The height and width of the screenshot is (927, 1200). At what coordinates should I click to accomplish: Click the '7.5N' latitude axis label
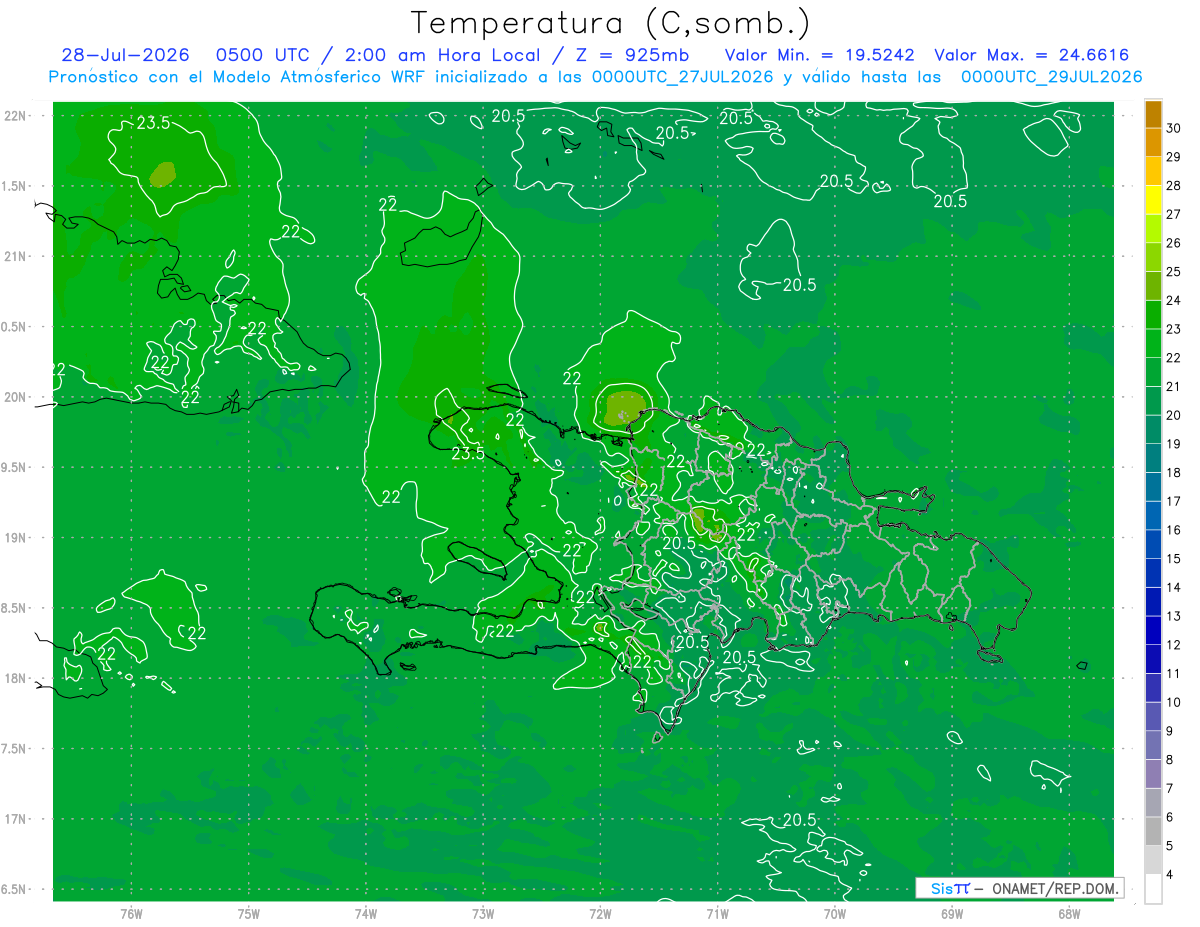[x=15, y=749]
